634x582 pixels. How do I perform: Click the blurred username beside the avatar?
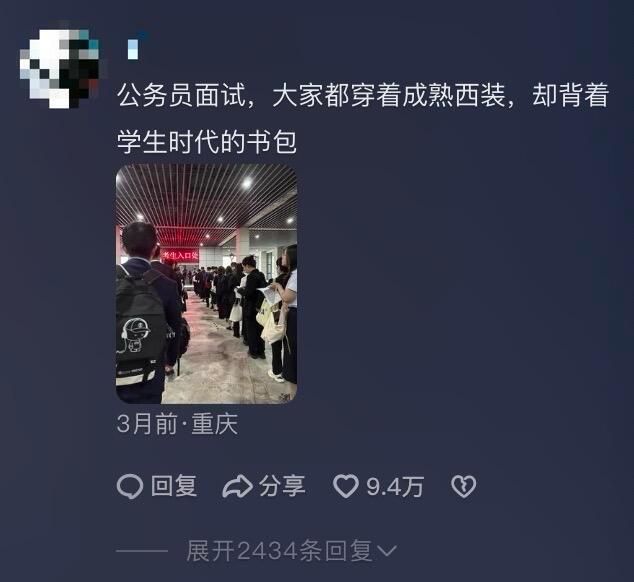tap(133, 49)
